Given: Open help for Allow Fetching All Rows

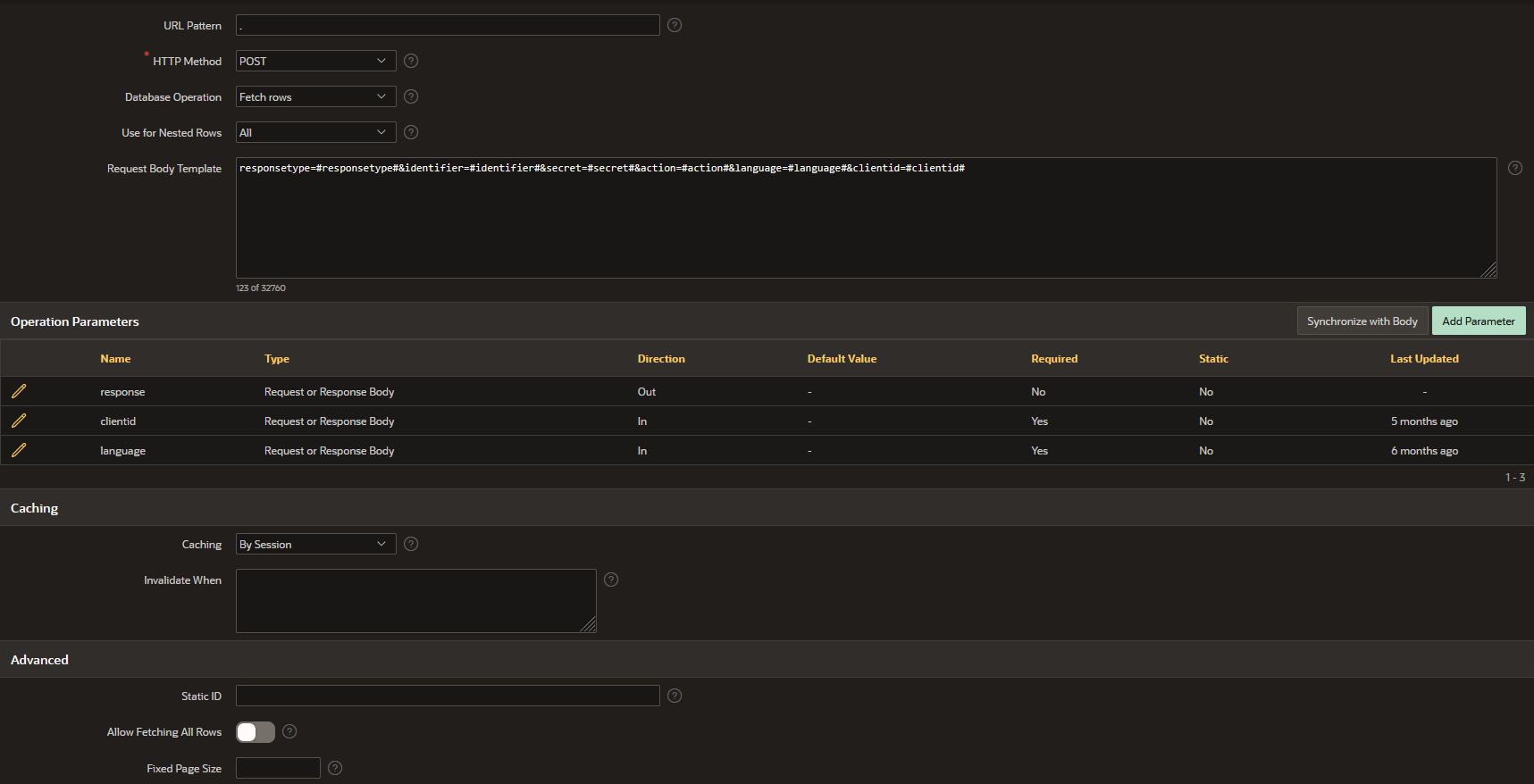Looking at the screenshot, I should [289, 731].
